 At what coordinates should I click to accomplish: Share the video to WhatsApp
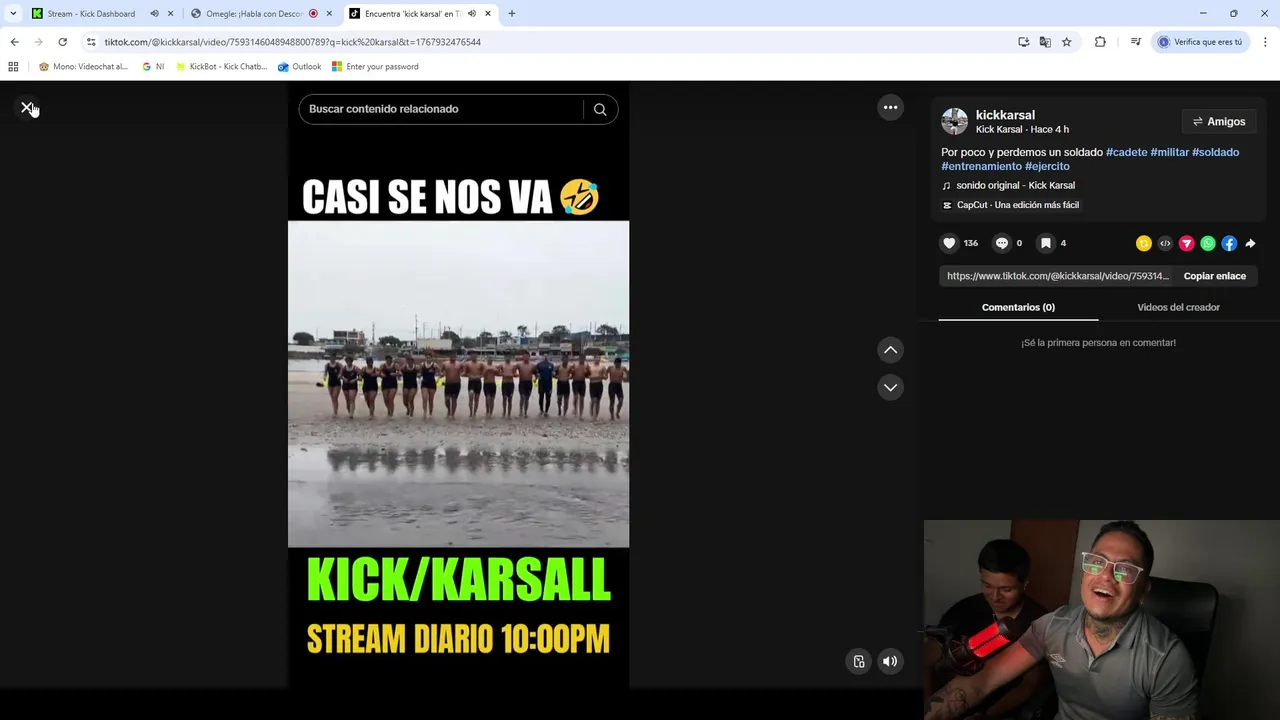coord(1208,243)
